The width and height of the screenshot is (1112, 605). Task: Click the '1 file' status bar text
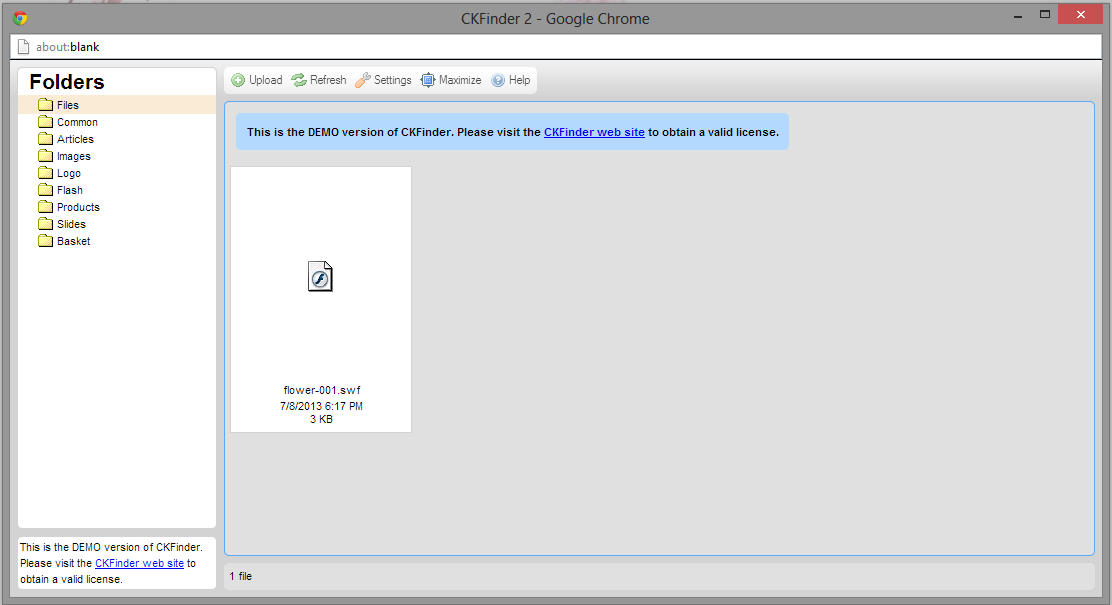241,576
